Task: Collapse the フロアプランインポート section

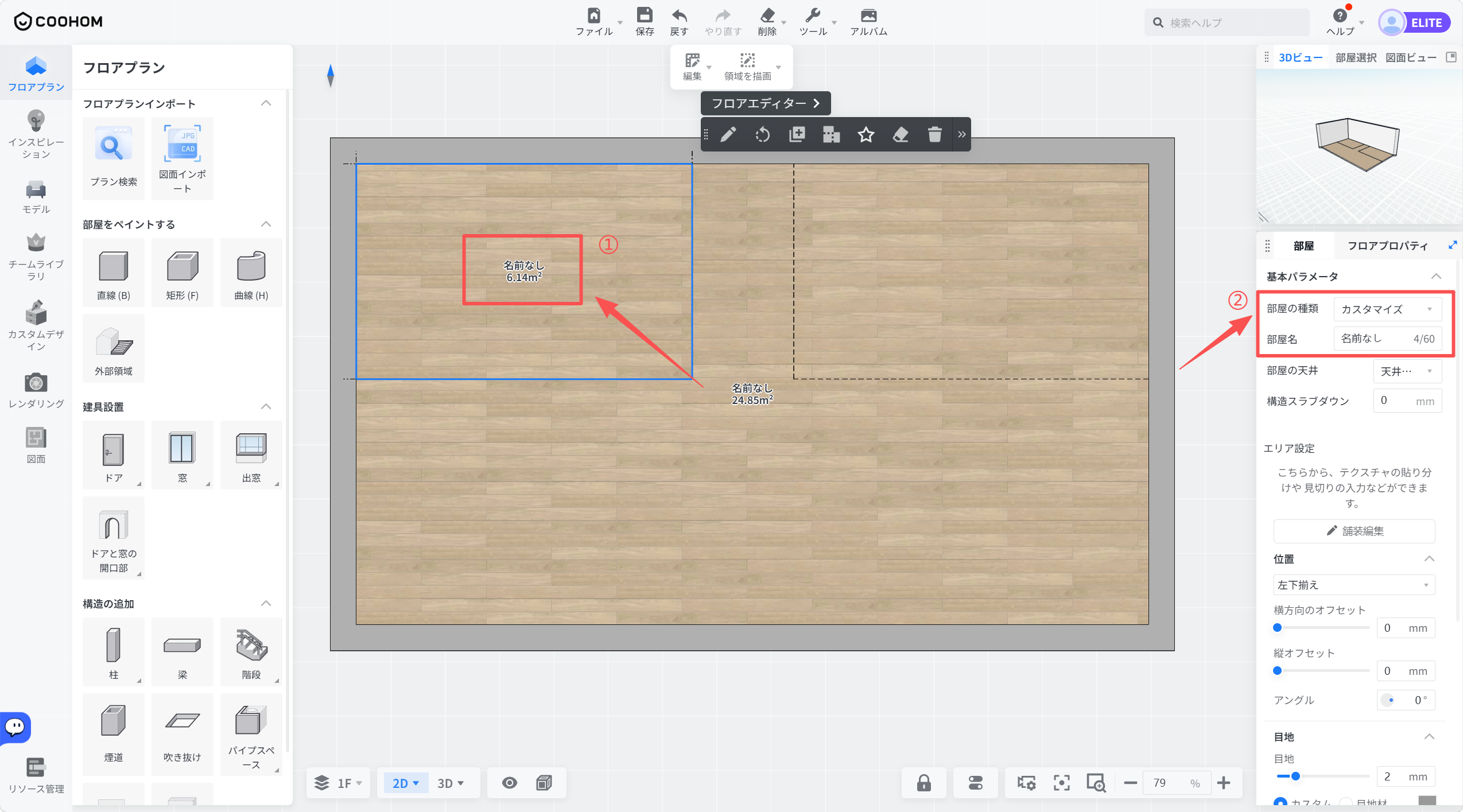Action: (x=266, y=103)
